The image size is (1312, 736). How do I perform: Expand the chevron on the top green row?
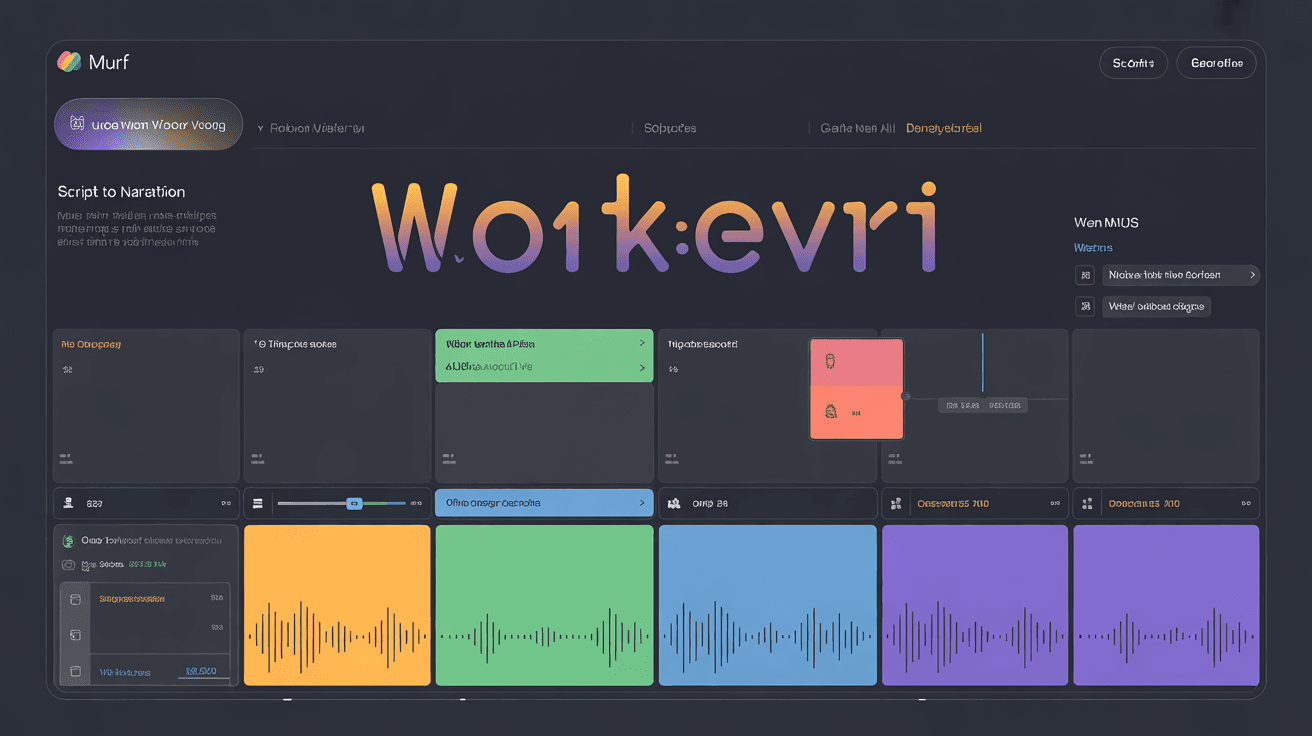[x=641, y=343]
